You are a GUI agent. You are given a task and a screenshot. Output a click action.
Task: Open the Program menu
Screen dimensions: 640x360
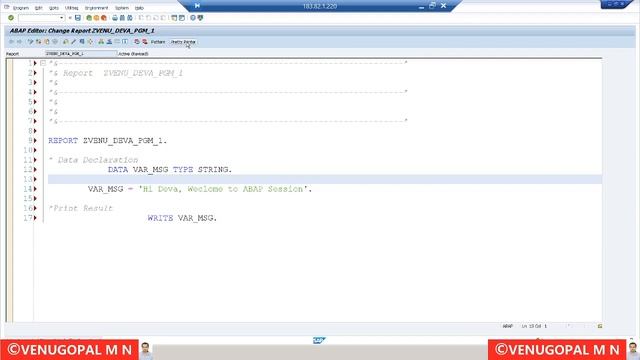[x=21, y=8]
